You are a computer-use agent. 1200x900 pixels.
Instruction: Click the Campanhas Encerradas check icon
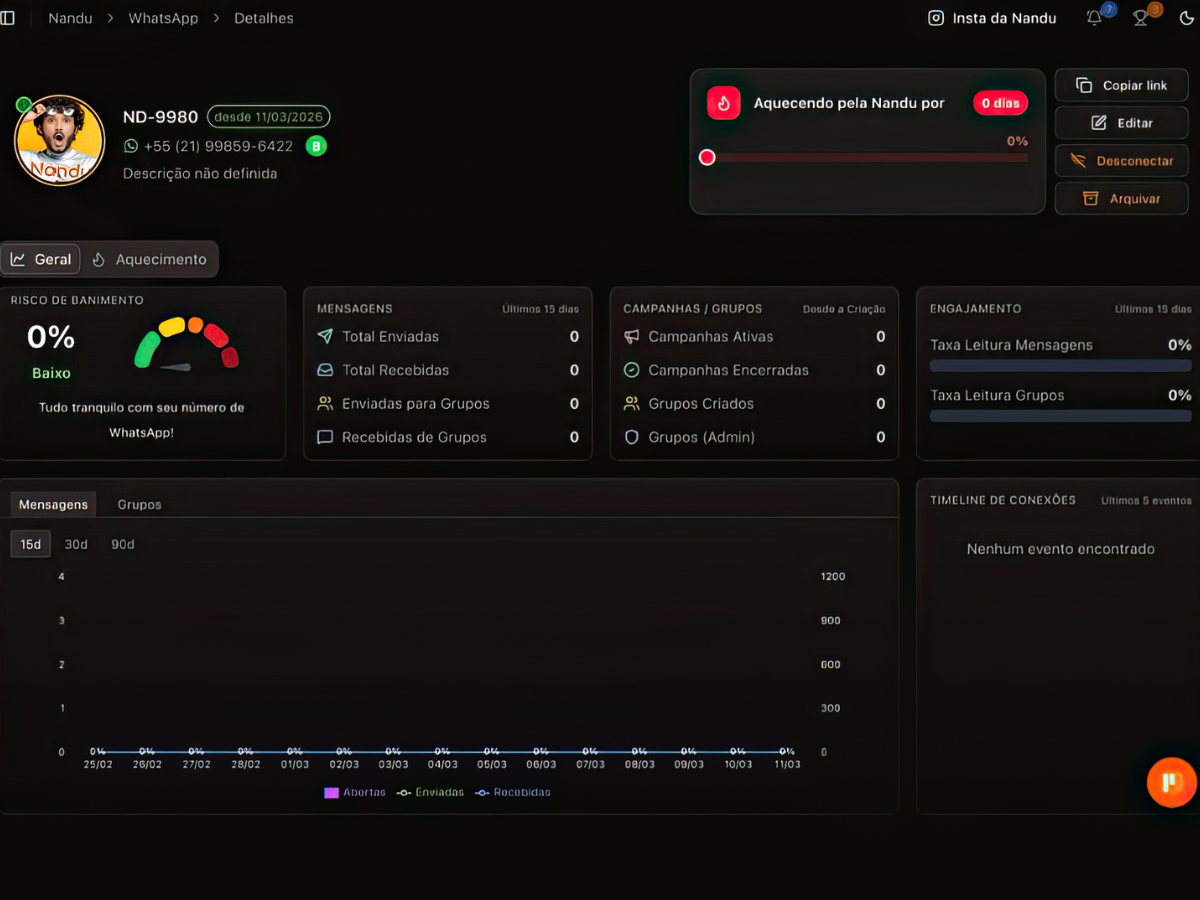(x=631, y=370)
